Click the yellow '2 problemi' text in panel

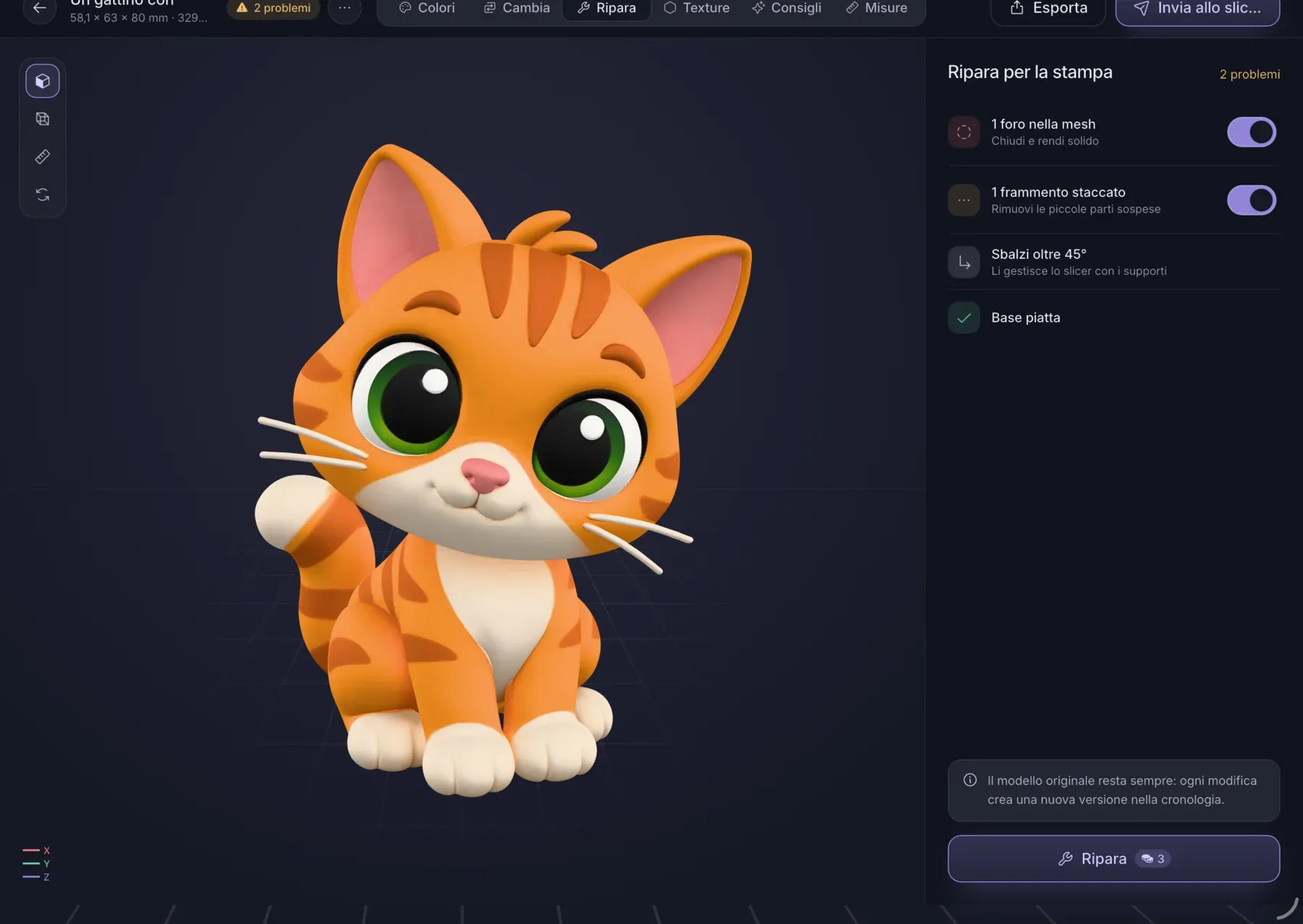(1249, 74)
